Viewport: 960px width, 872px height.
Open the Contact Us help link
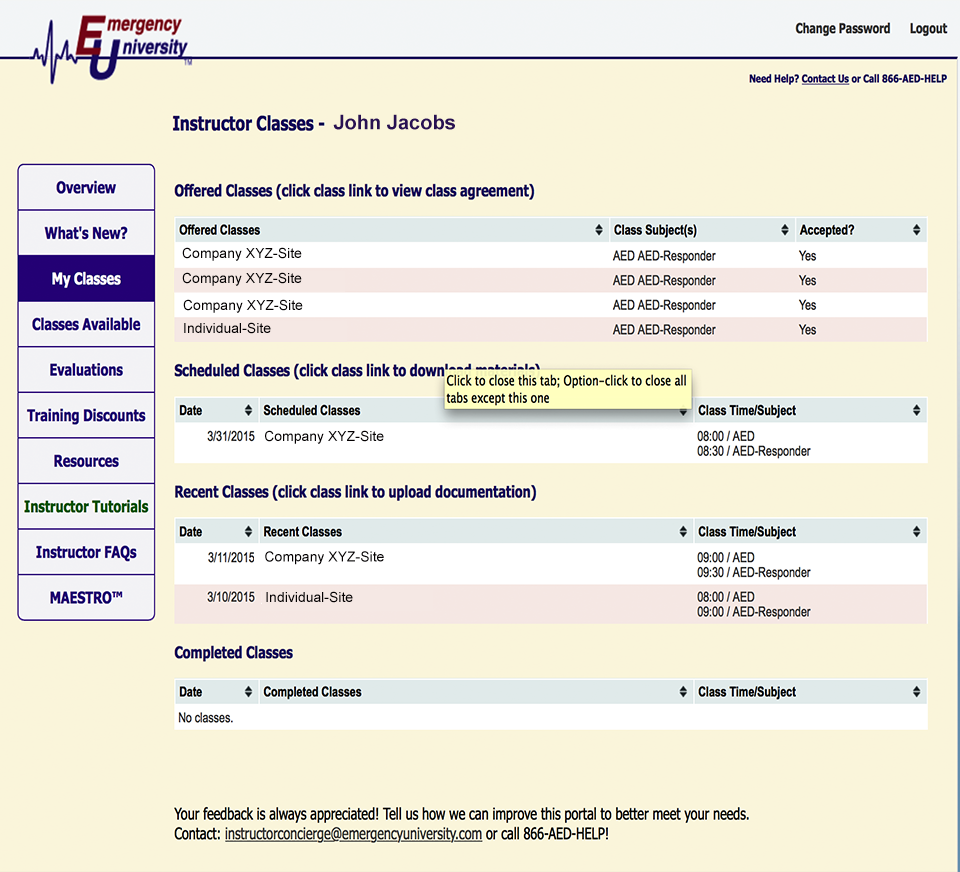click(x=825, y=78)
